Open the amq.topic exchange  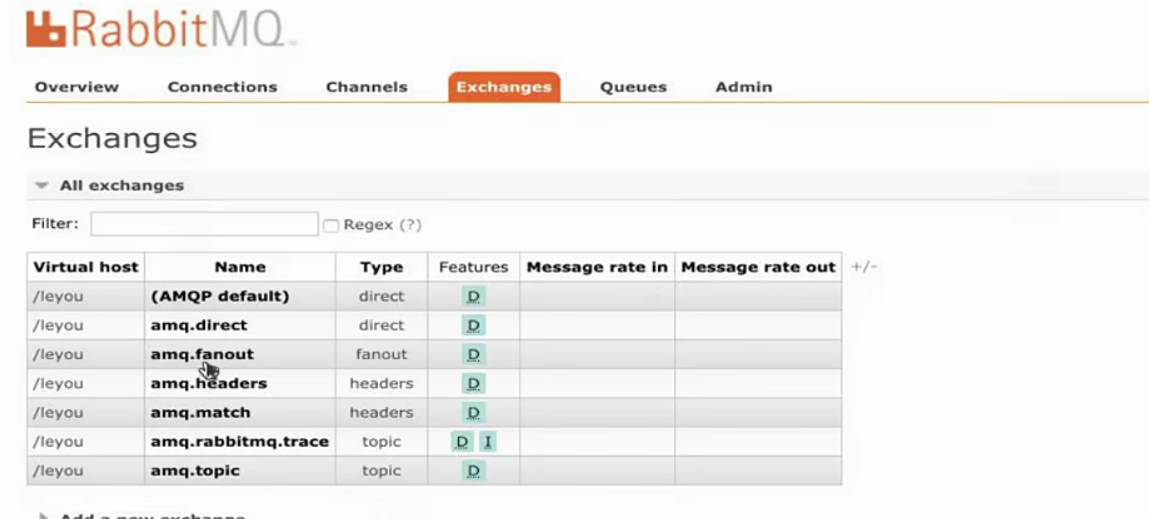click(x=195, y=471)
